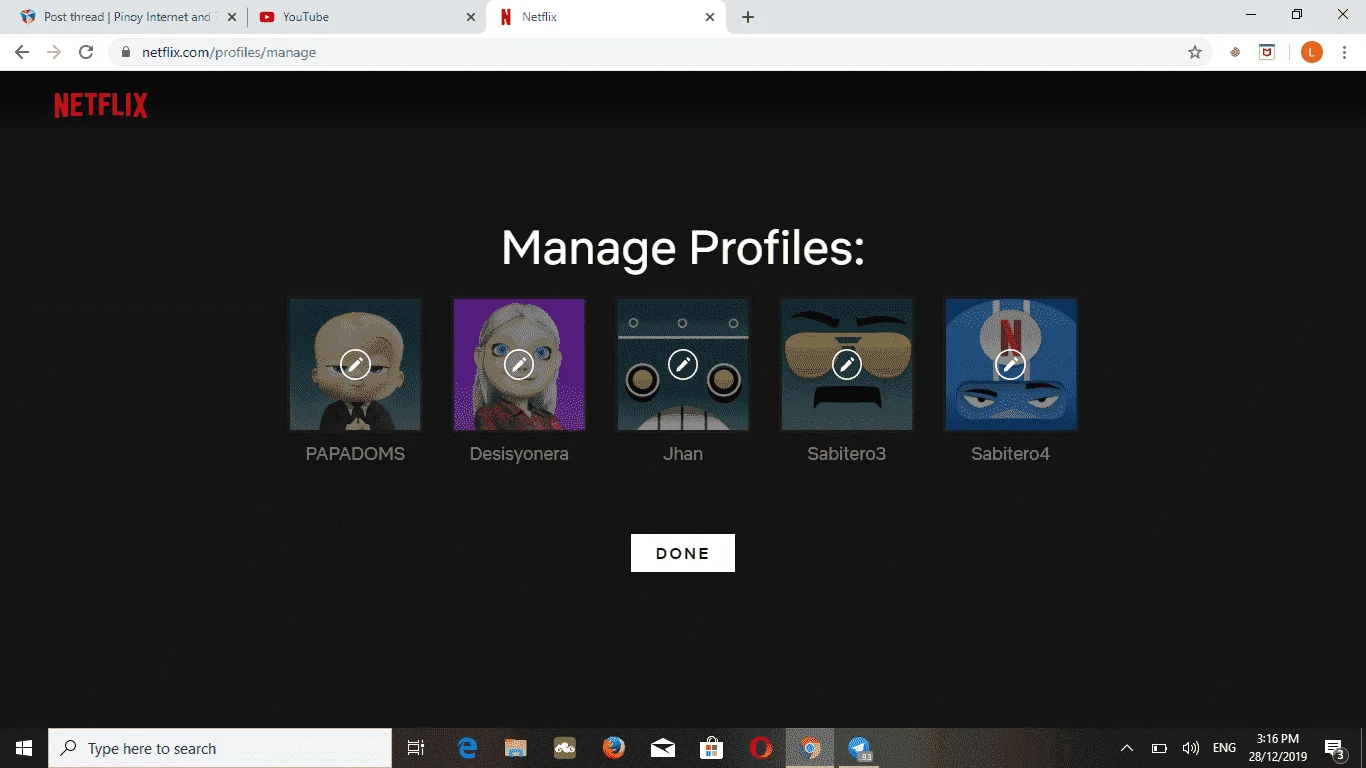Open Task View on the taskbar
Viewport: 1366px width, 768px height.
416,748
